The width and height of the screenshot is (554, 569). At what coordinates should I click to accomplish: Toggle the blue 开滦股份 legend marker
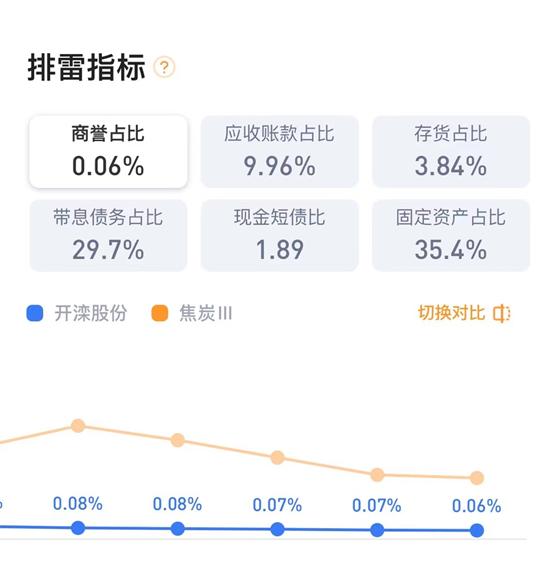point(35,313)
